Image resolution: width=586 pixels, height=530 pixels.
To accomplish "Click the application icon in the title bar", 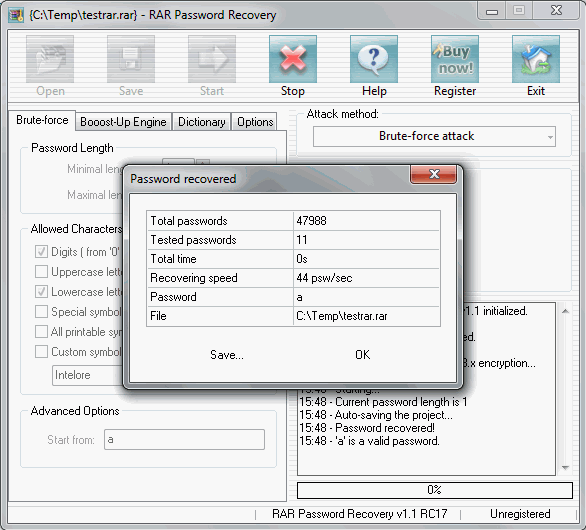I will coord(16,15).
